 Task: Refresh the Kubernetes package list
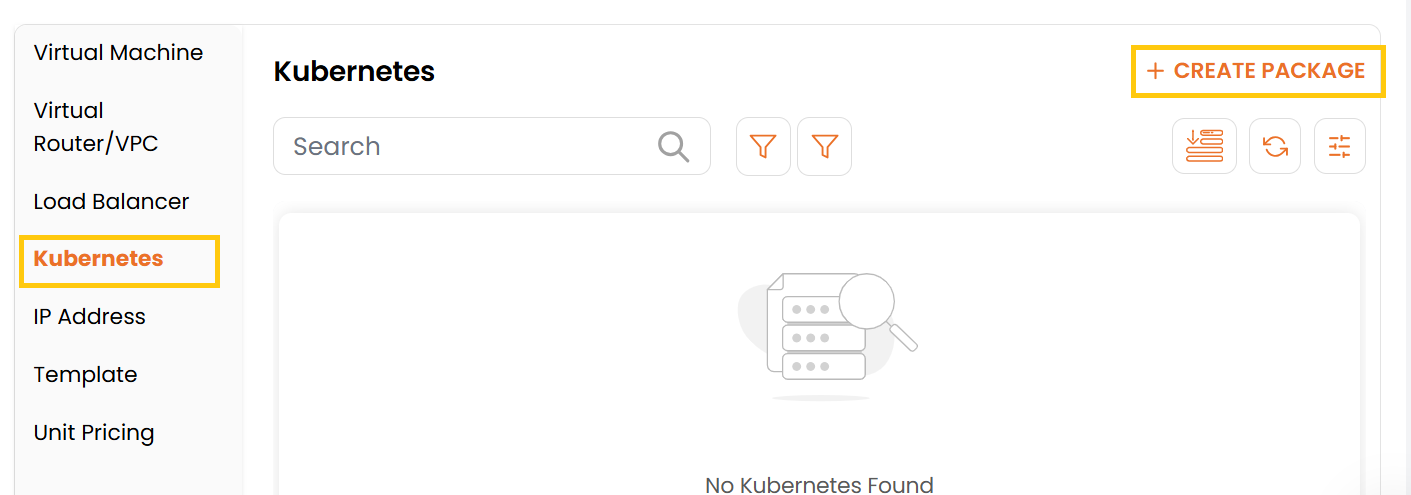coord(1275,147)
